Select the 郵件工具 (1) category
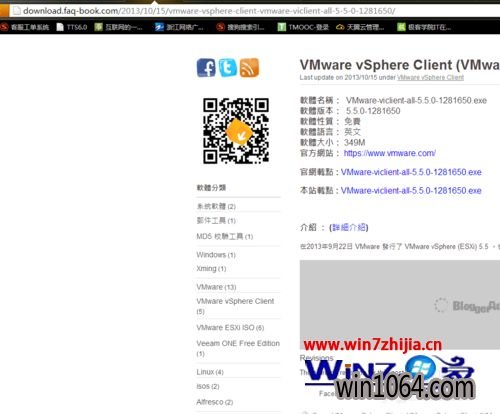The width and height of the screenshot is (500, 414). click(x=216, y=221)
